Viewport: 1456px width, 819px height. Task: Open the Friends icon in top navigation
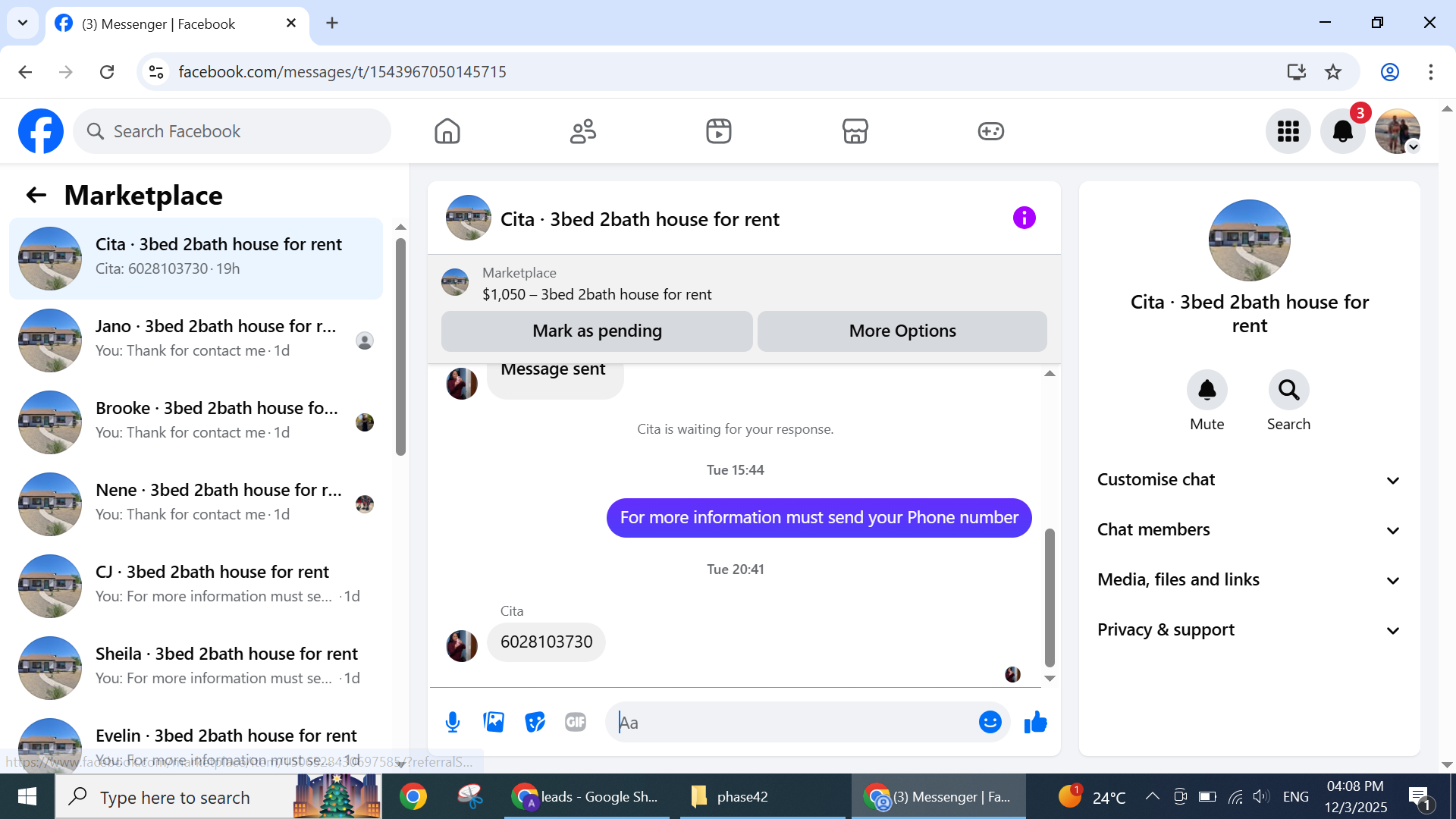pyautogui.click(x=583, y=131)
